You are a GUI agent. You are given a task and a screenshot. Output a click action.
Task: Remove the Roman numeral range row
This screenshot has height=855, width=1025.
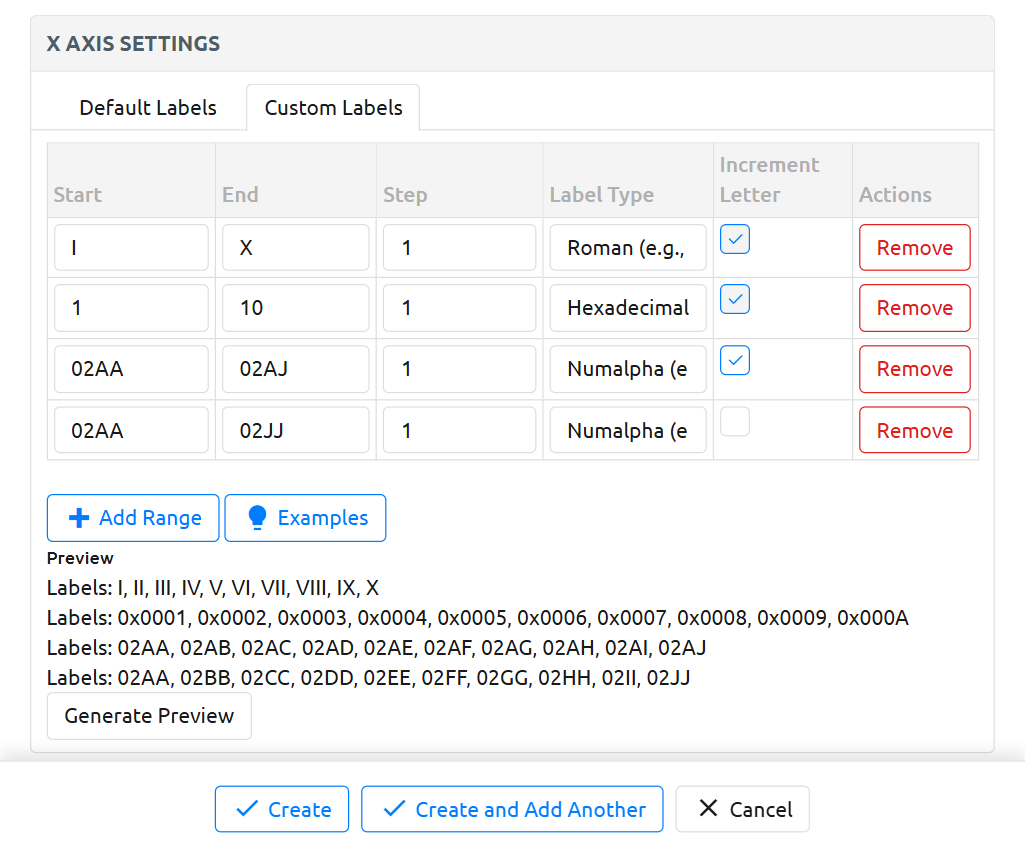[914, 248]
